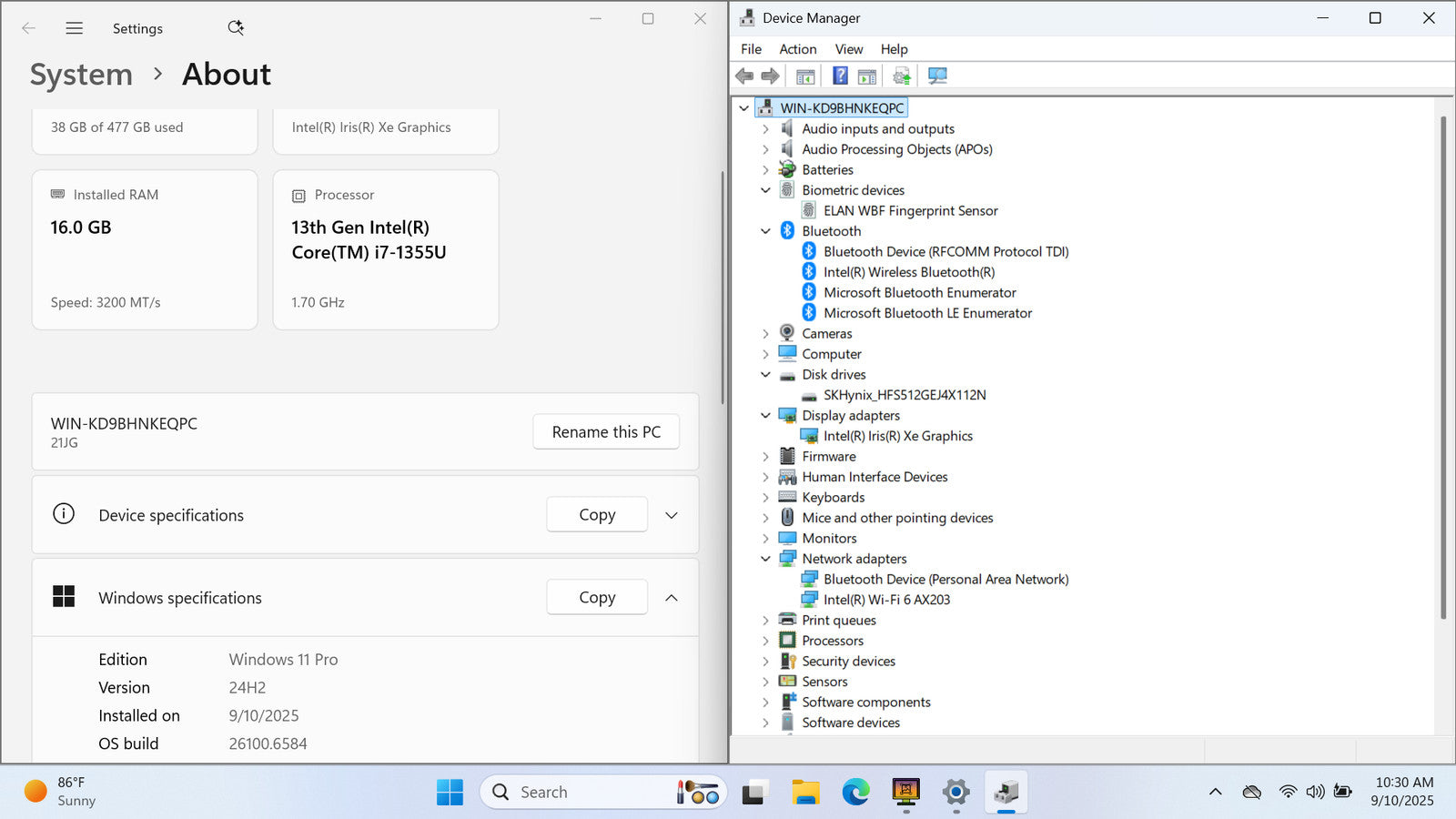Open Microsoft Edge from the taskbar
1456x819 pixels.
click(x=855, y=793)
